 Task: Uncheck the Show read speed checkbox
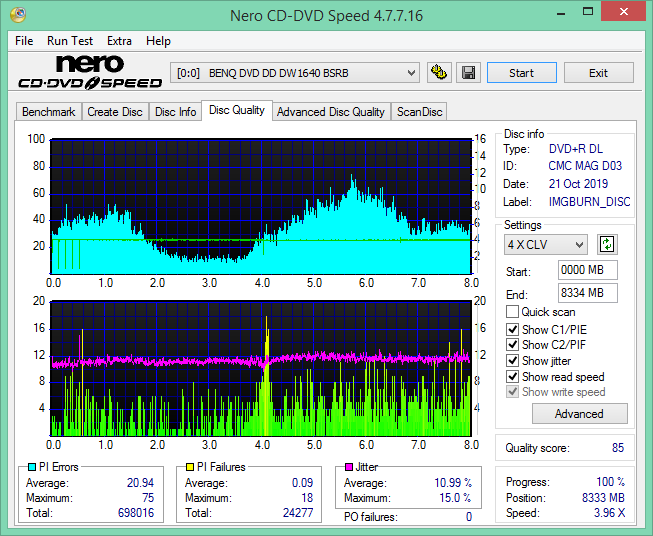pos(512,376)
